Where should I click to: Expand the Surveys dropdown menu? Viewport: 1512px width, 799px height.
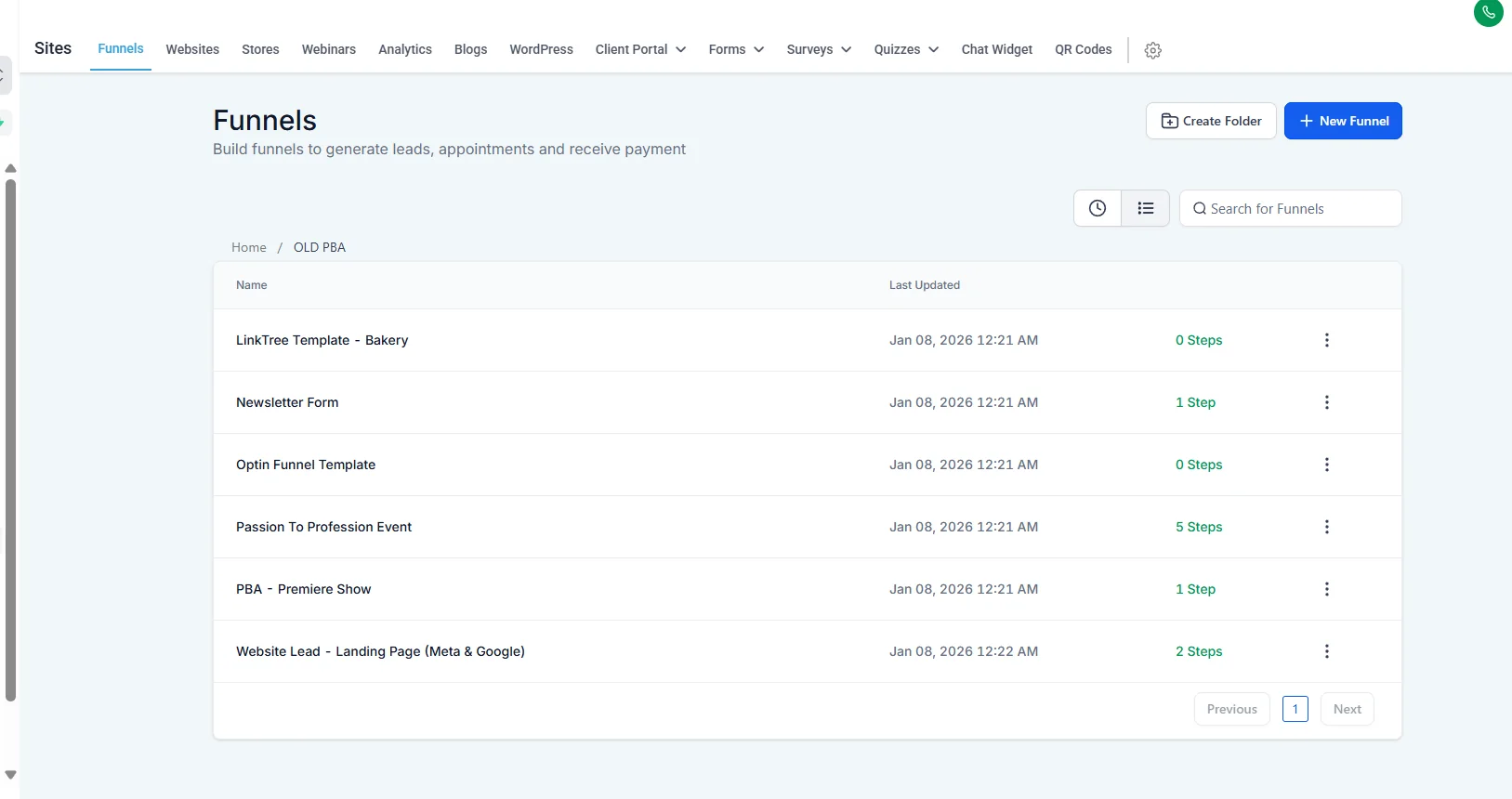click(819, 49)
